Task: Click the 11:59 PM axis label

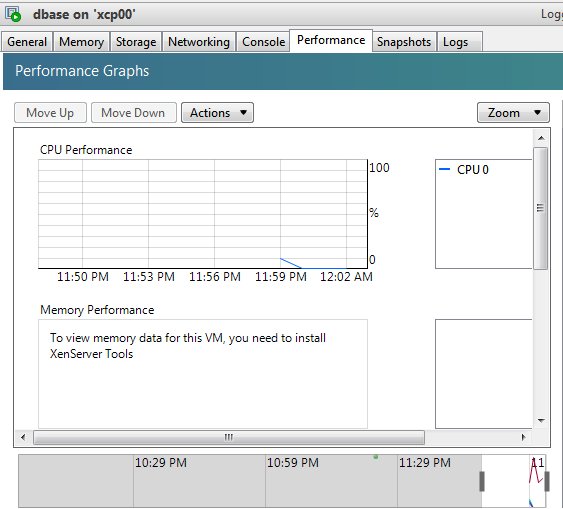Action: pos(281,277)
